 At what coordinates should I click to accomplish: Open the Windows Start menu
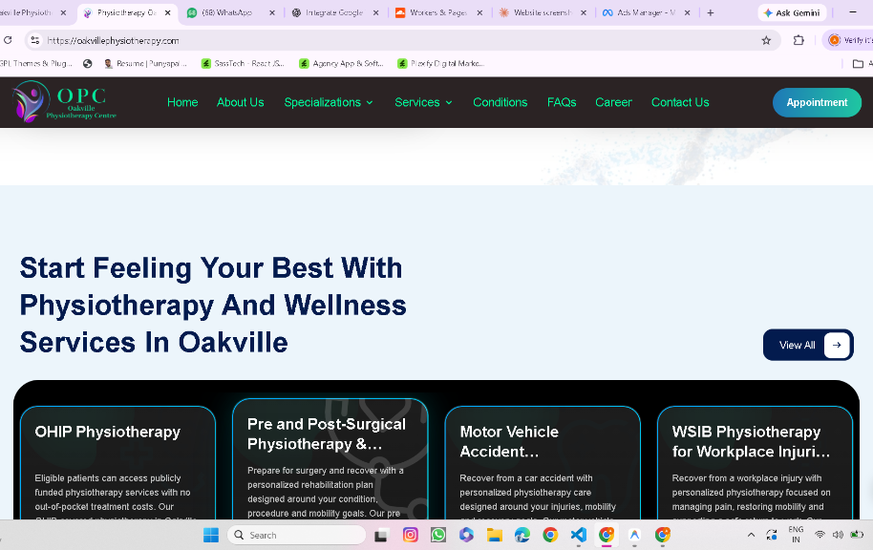(211, 535)
